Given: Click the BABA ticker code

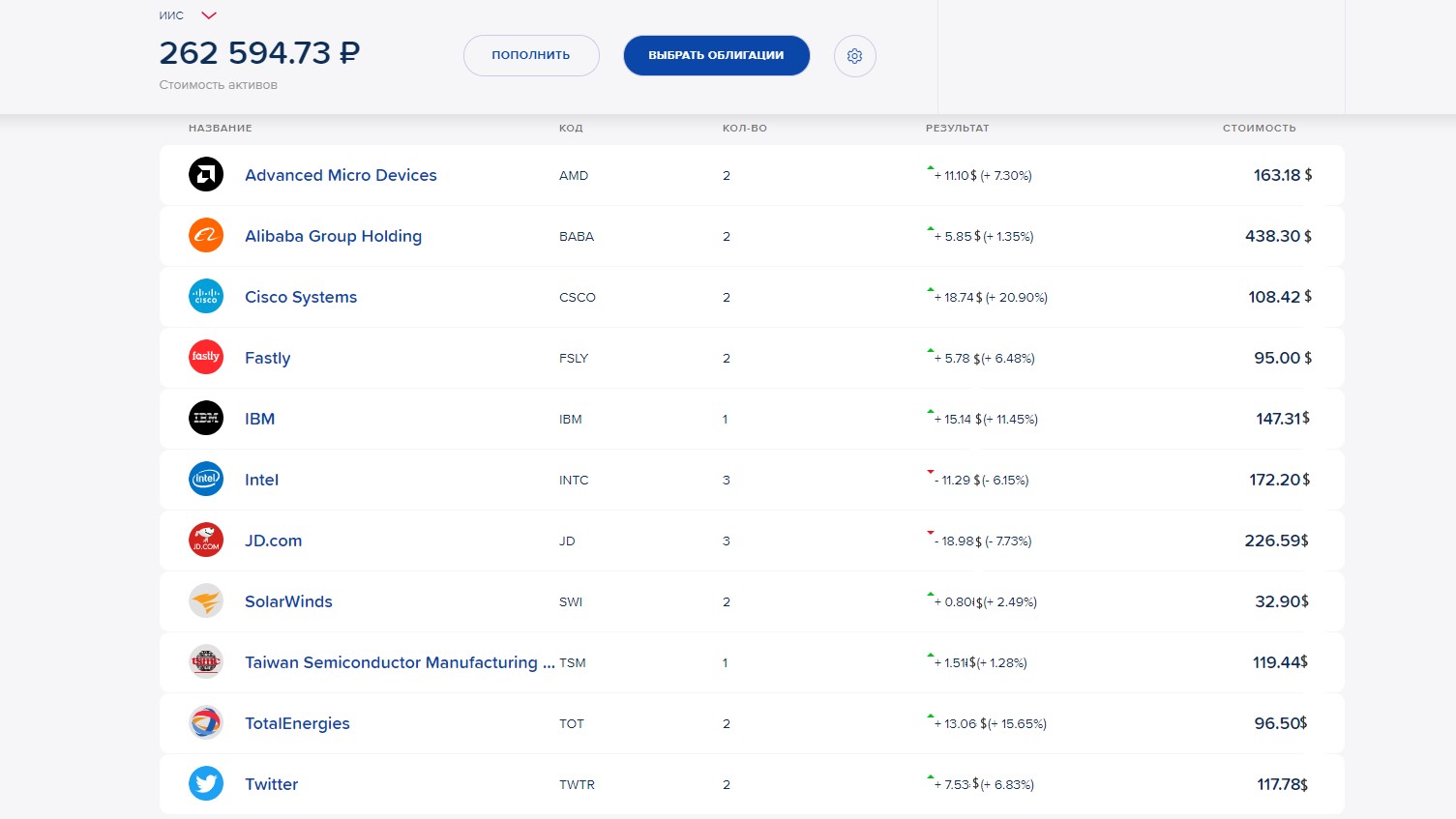Looking at the screenshot, I should coord(577,237).
